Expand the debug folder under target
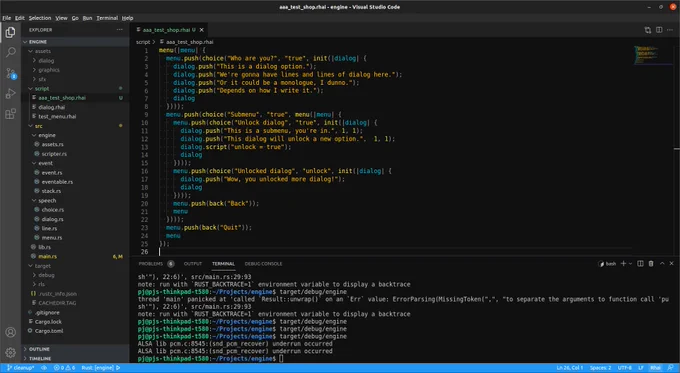The height and width of the screenshot is (373, 680). 75,275
